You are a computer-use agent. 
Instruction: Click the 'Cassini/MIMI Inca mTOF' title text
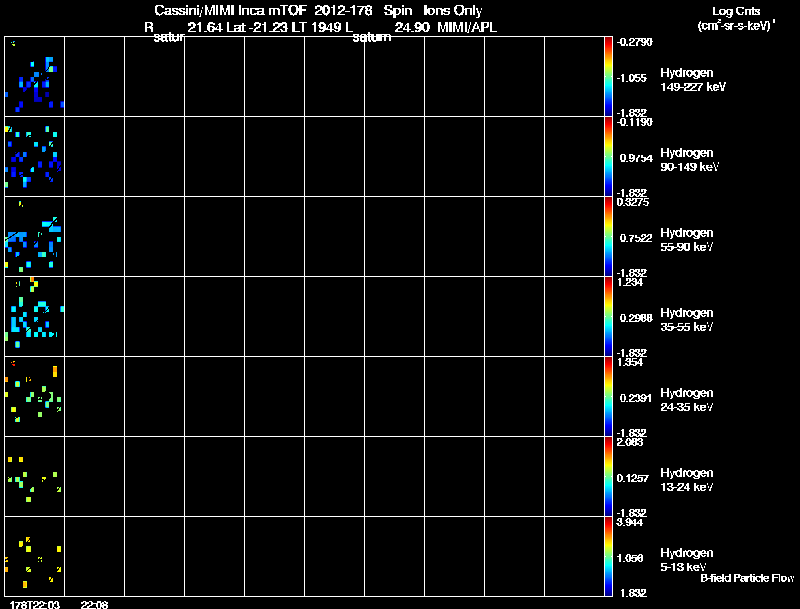[x=230, y=11]
